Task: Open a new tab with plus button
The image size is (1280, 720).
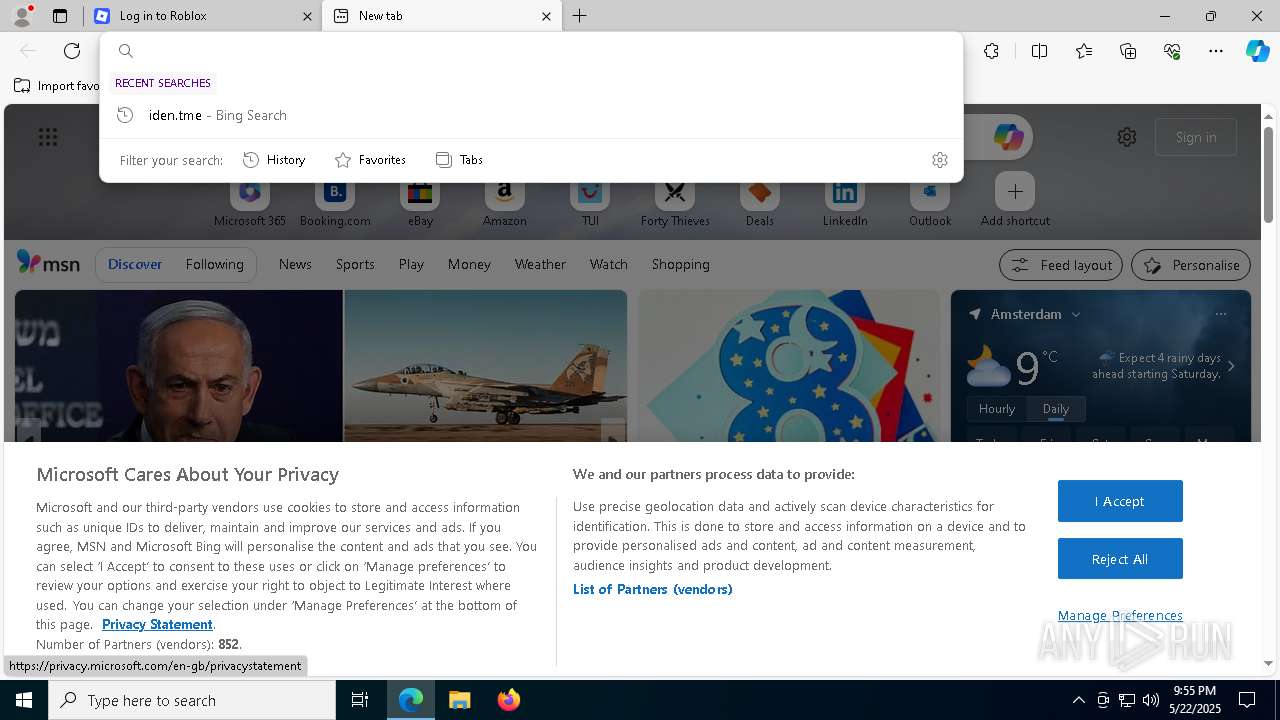Action: [x=580, y=16]
